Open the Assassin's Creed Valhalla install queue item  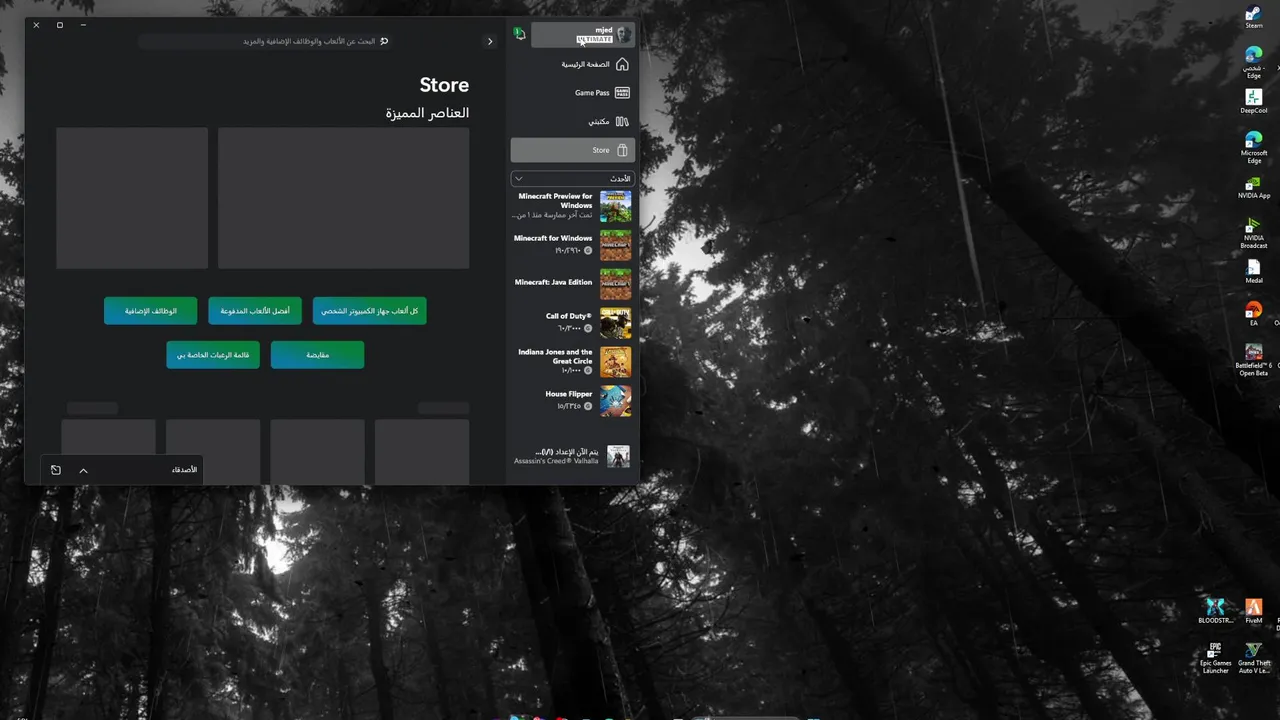572,456
